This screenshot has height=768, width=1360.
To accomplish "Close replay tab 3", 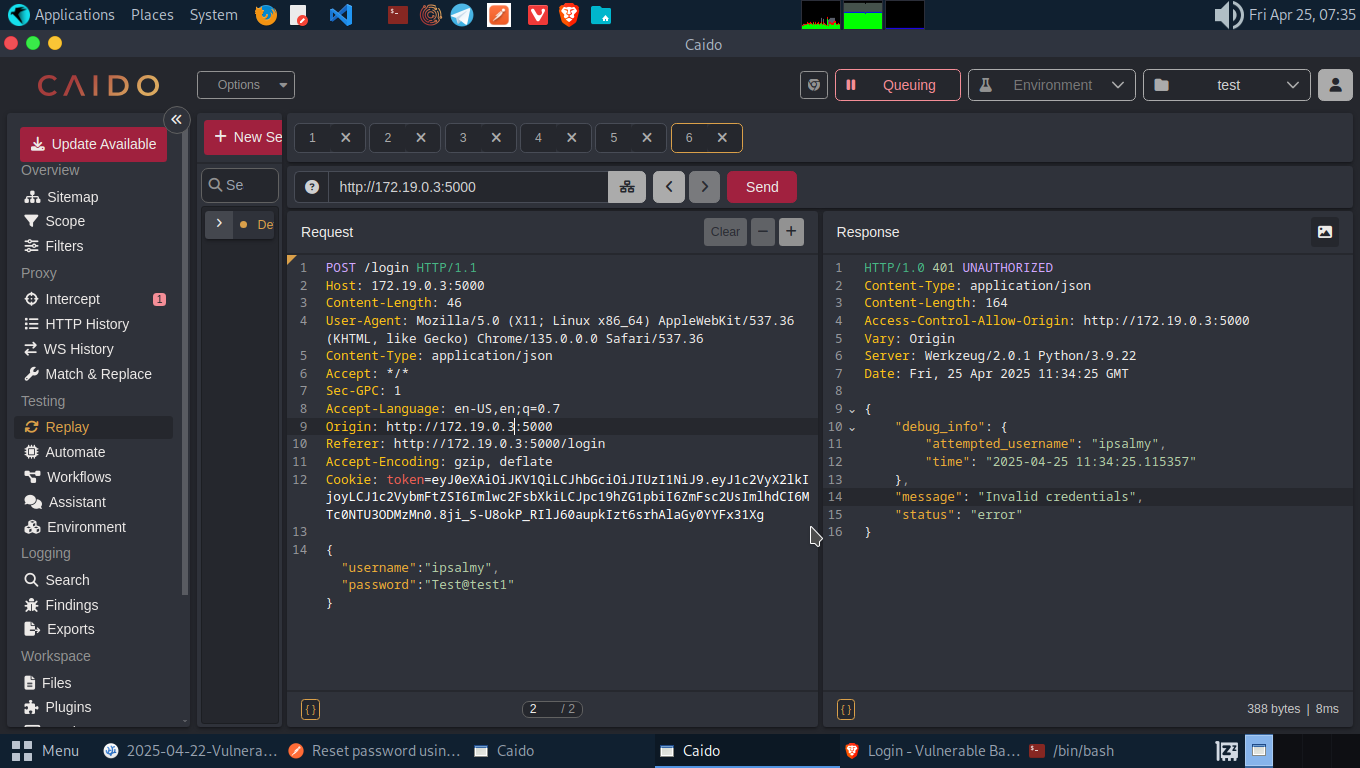I will [496, 138].
